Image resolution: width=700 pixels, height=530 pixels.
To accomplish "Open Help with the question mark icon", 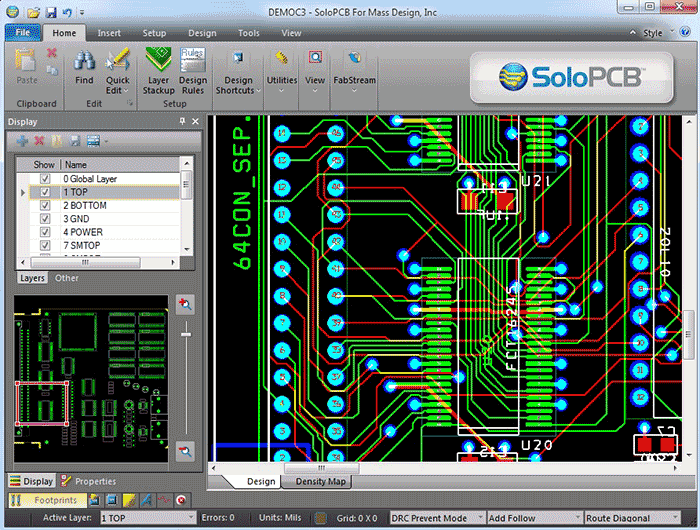I will click(685, 32).
